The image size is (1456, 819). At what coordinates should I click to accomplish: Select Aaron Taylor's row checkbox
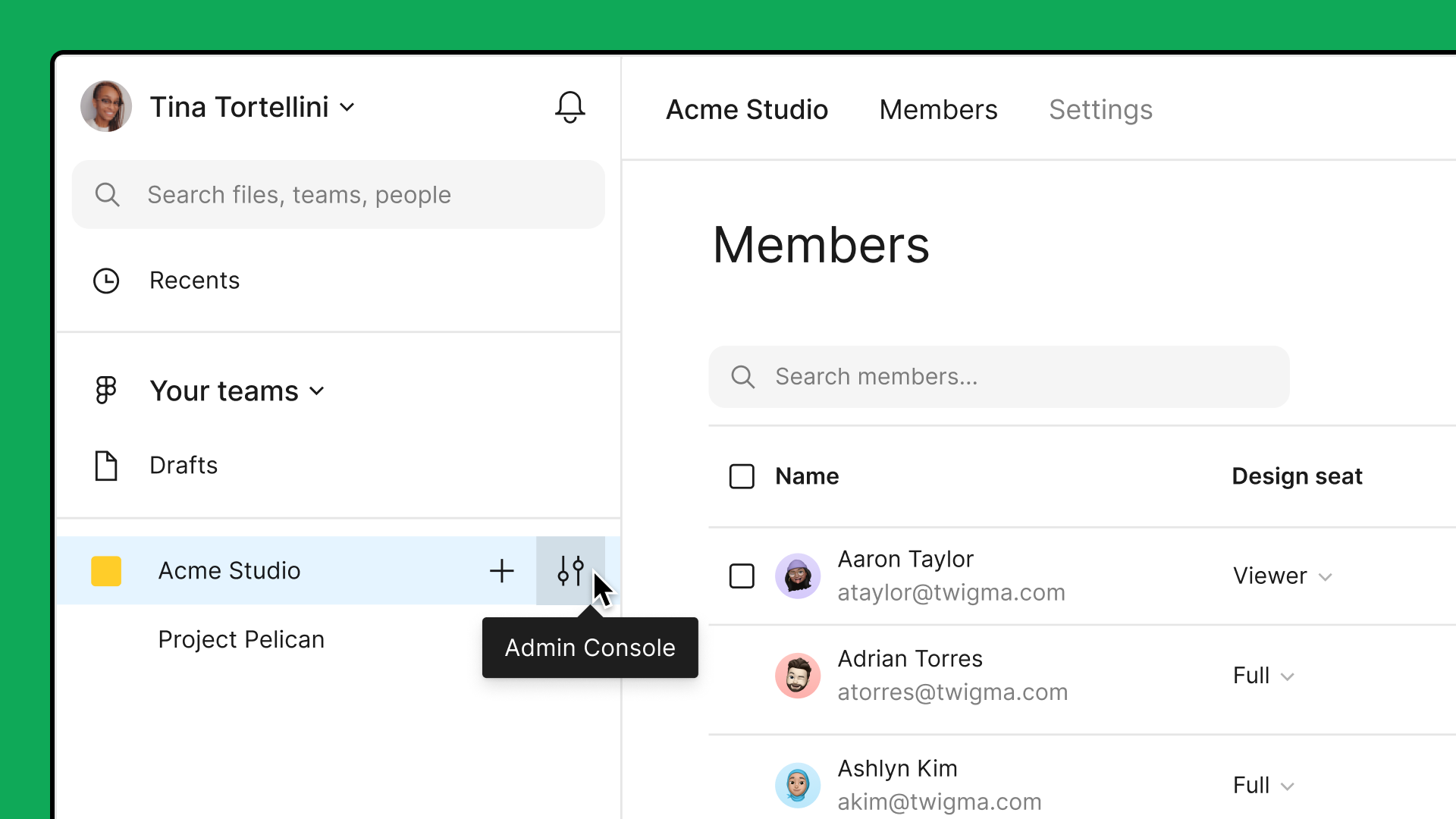pyautogui.click(x=742, y=576)
